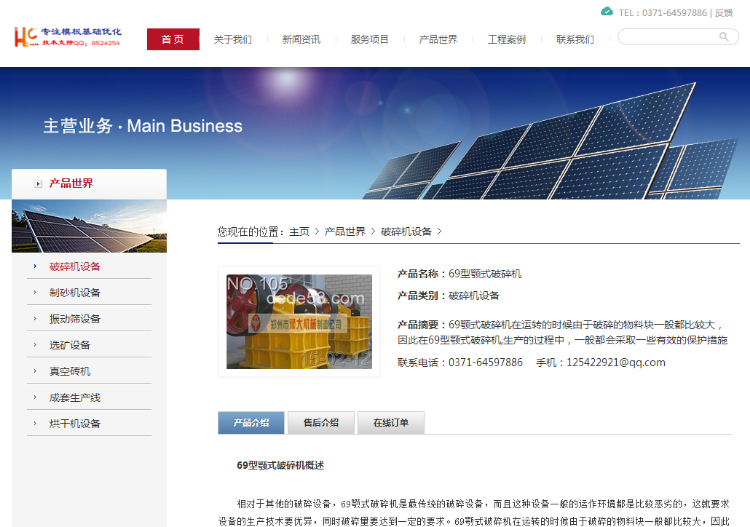Click the 125422921@qq.com contact text
Viewport: 750px width, 527px height.
[x=616, y=362]
